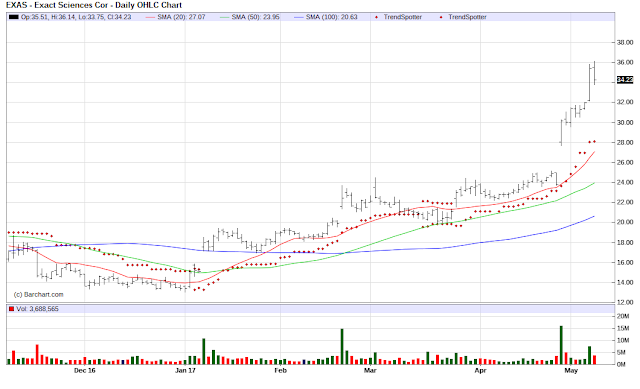Image resolution: width=640 pixels, height=389 pixels.
Task: Click the 5M volume axis label
Action: point(621,352)
